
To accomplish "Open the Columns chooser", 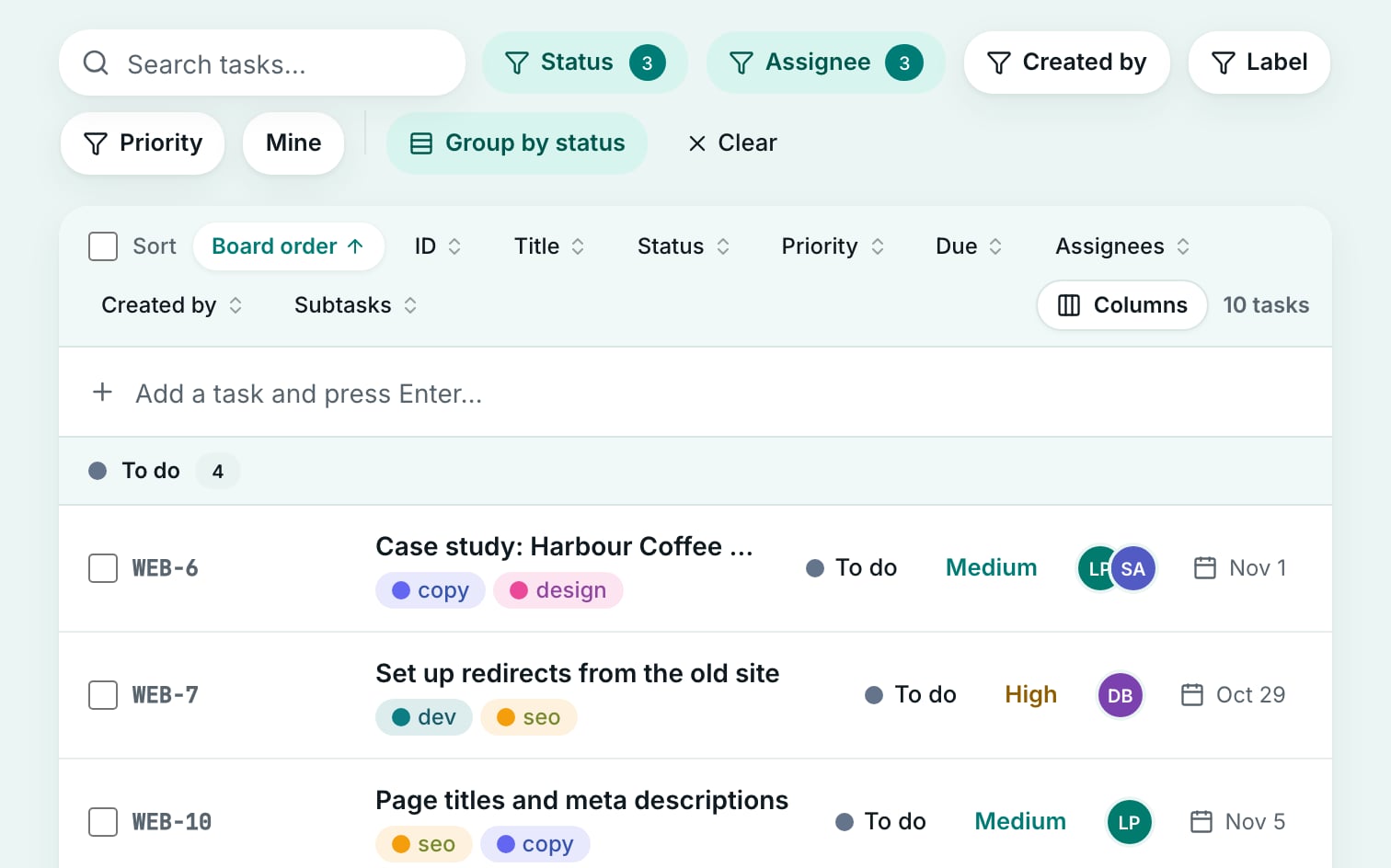I will point(1122,305).
